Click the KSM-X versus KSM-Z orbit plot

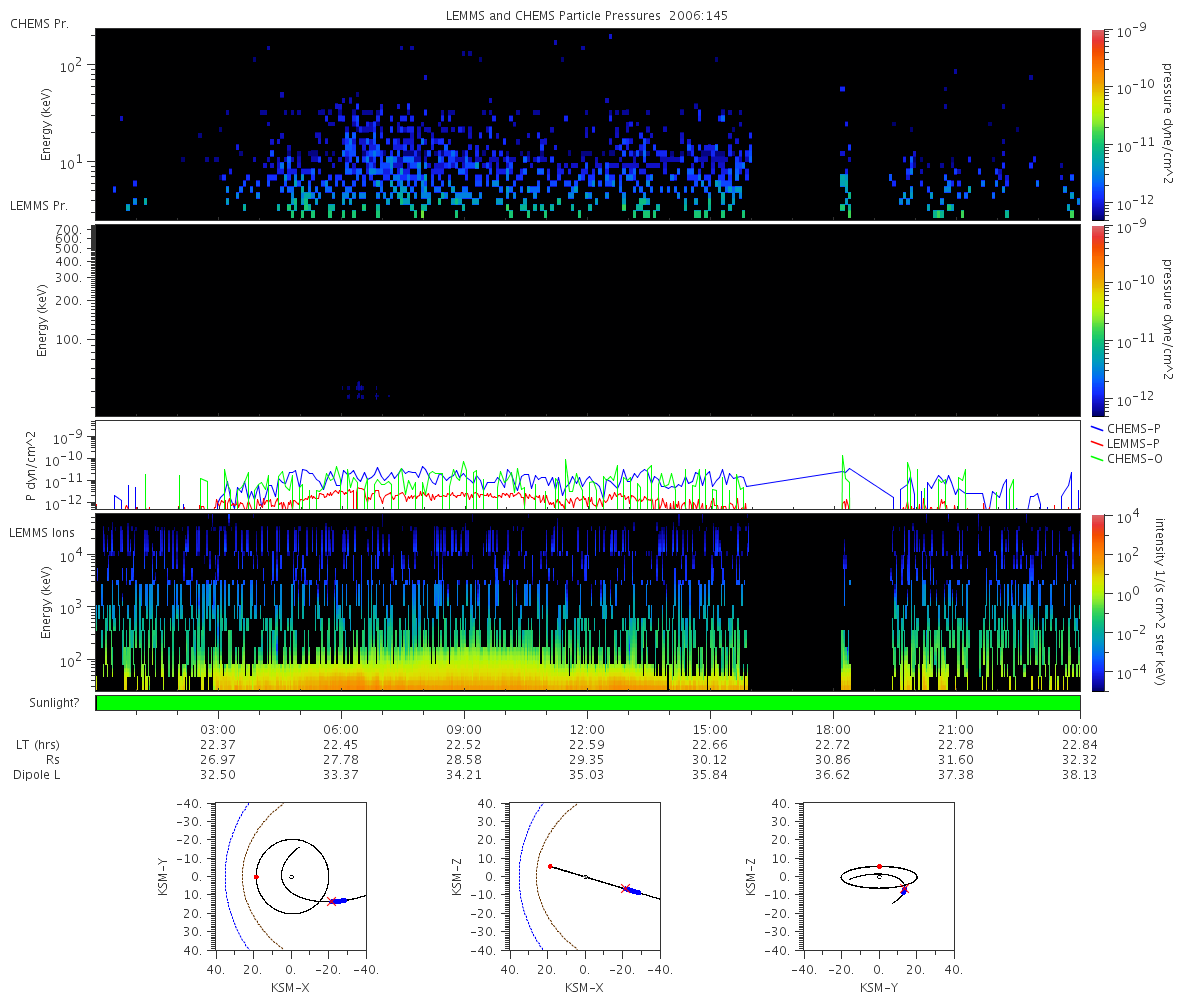click(x=585, y=876)
